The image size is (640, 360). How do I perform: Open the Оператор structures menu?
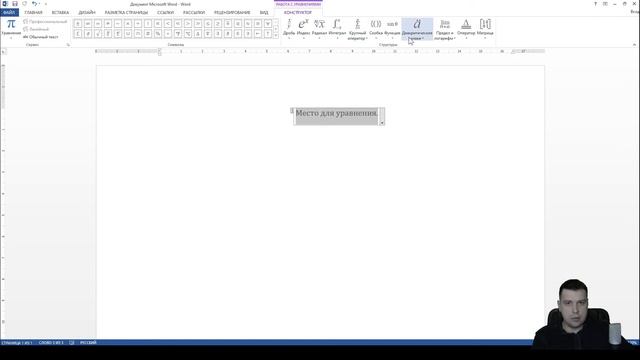(466, 29)
